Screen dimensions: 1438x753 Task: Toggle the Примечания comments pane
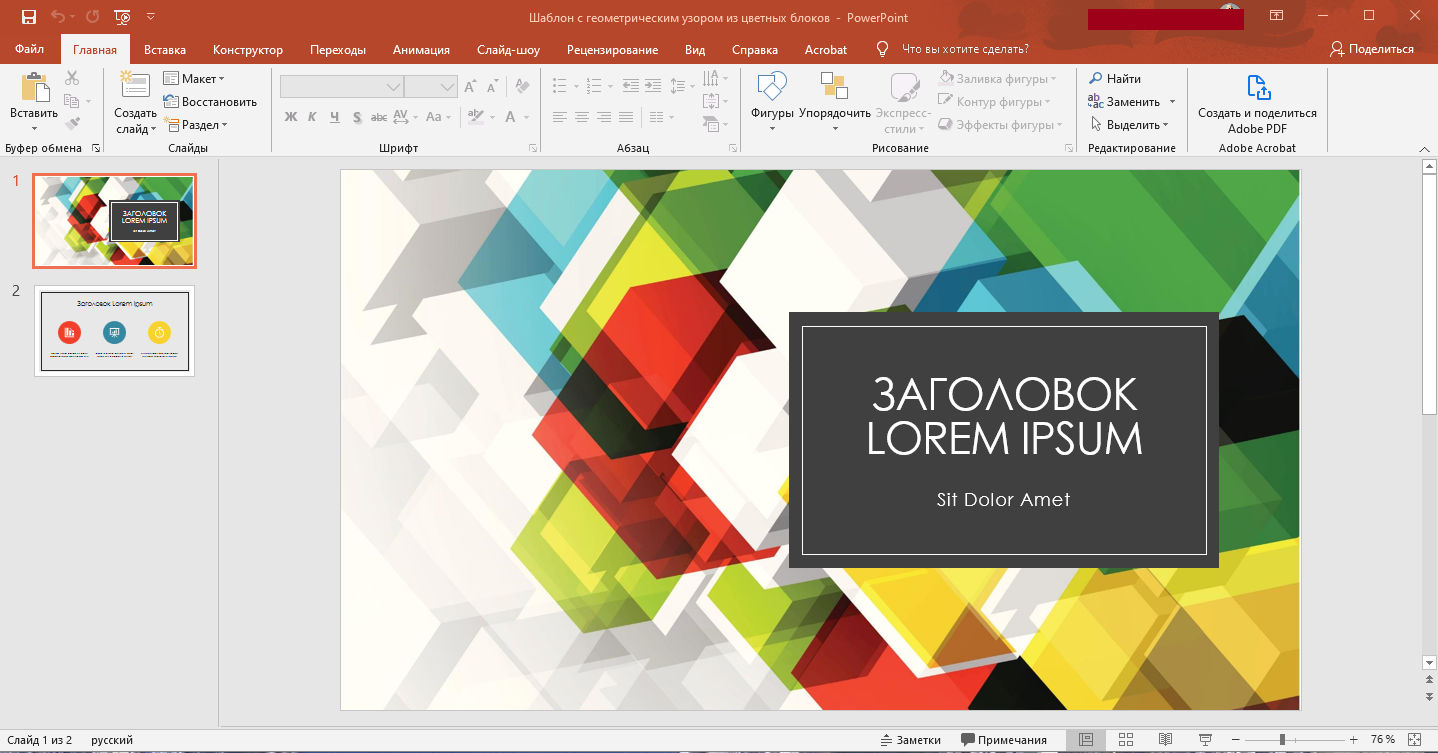pos(1004,740)
